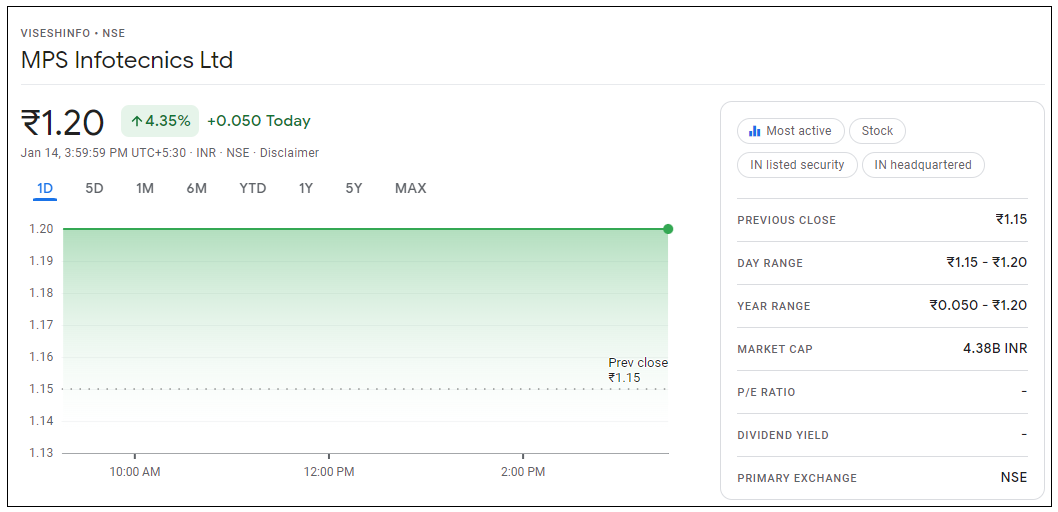Click the MPS Infotecnics Ltd title
The image size is (1058, 512).
[127, 60]
